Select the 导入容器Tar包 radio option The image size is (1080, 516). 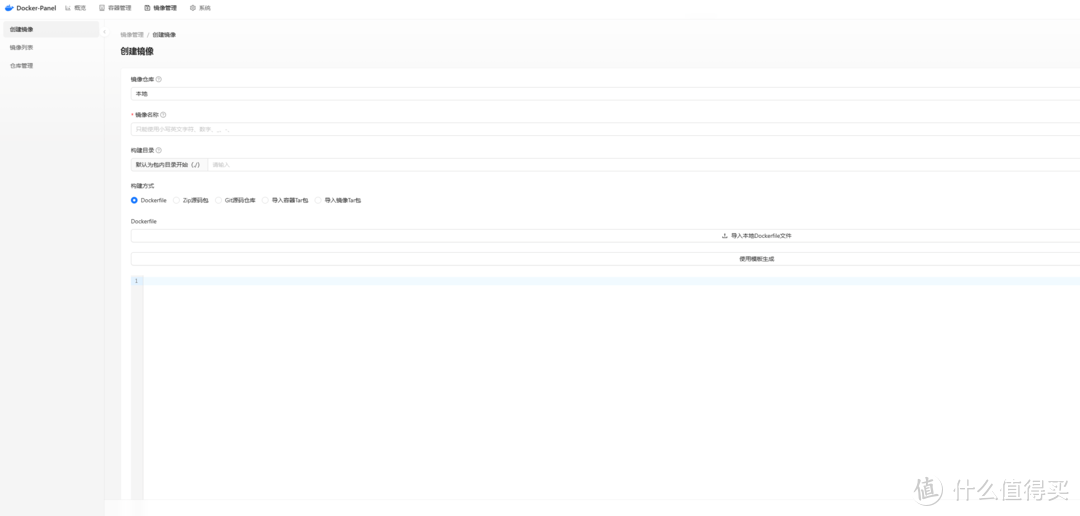tap(266, 200)
